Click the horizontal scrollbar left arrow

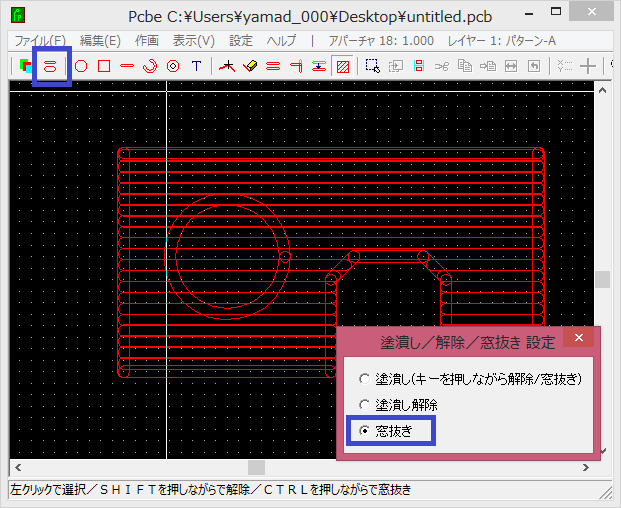coord(16,467)
